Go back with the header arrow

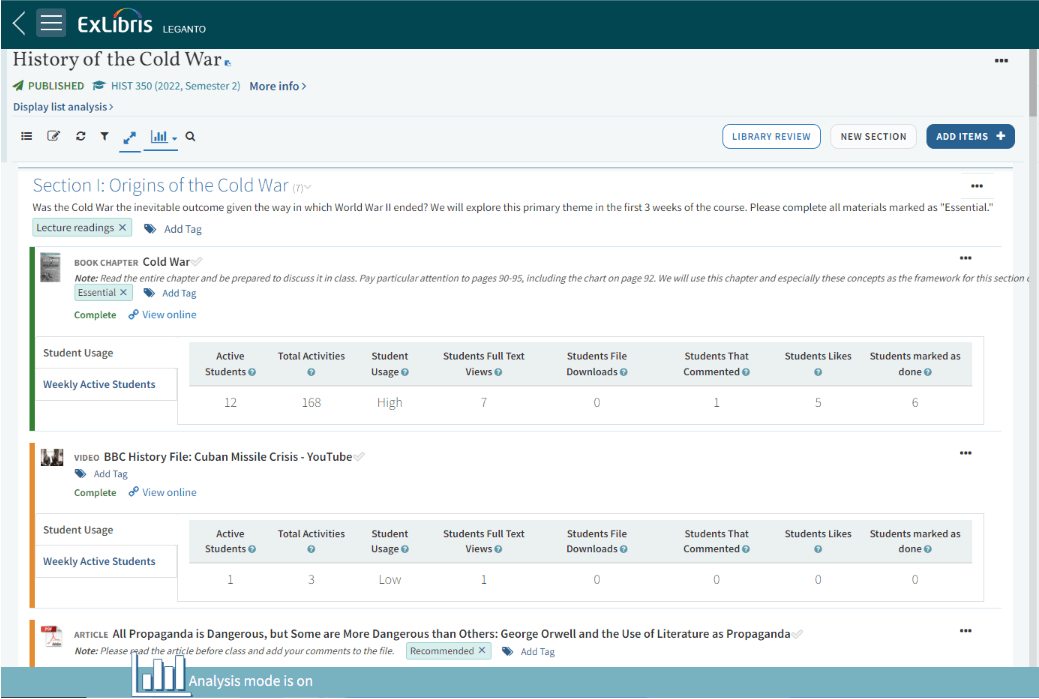[18, 24]
